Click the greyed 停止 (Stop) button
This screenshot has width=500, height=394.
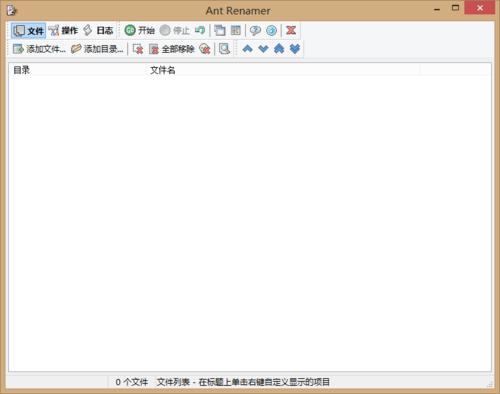pos(174,31)
